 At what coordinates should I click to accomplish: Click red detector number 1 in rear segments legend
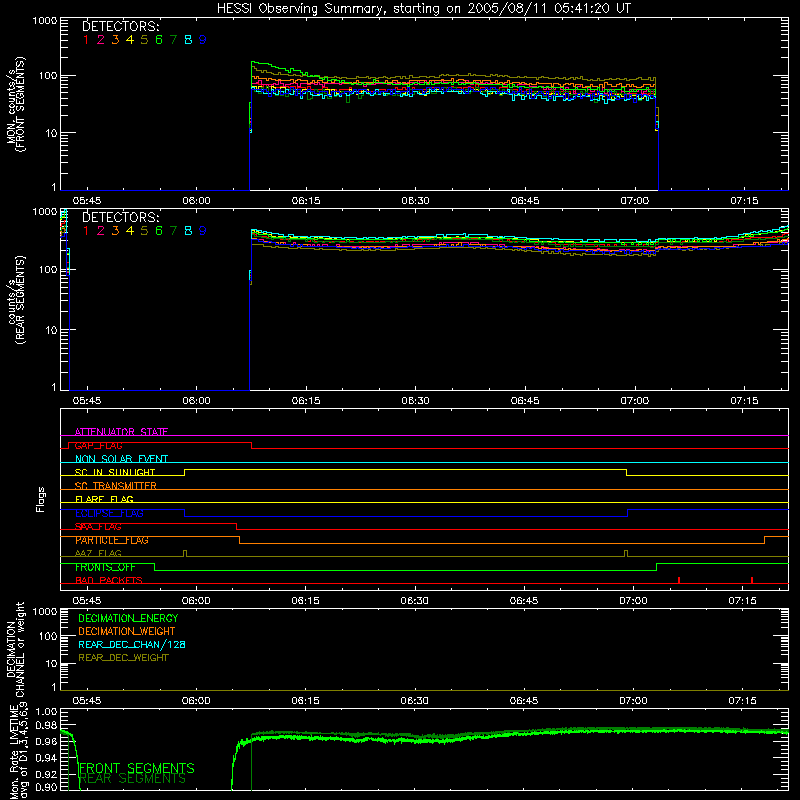point(86,231)
